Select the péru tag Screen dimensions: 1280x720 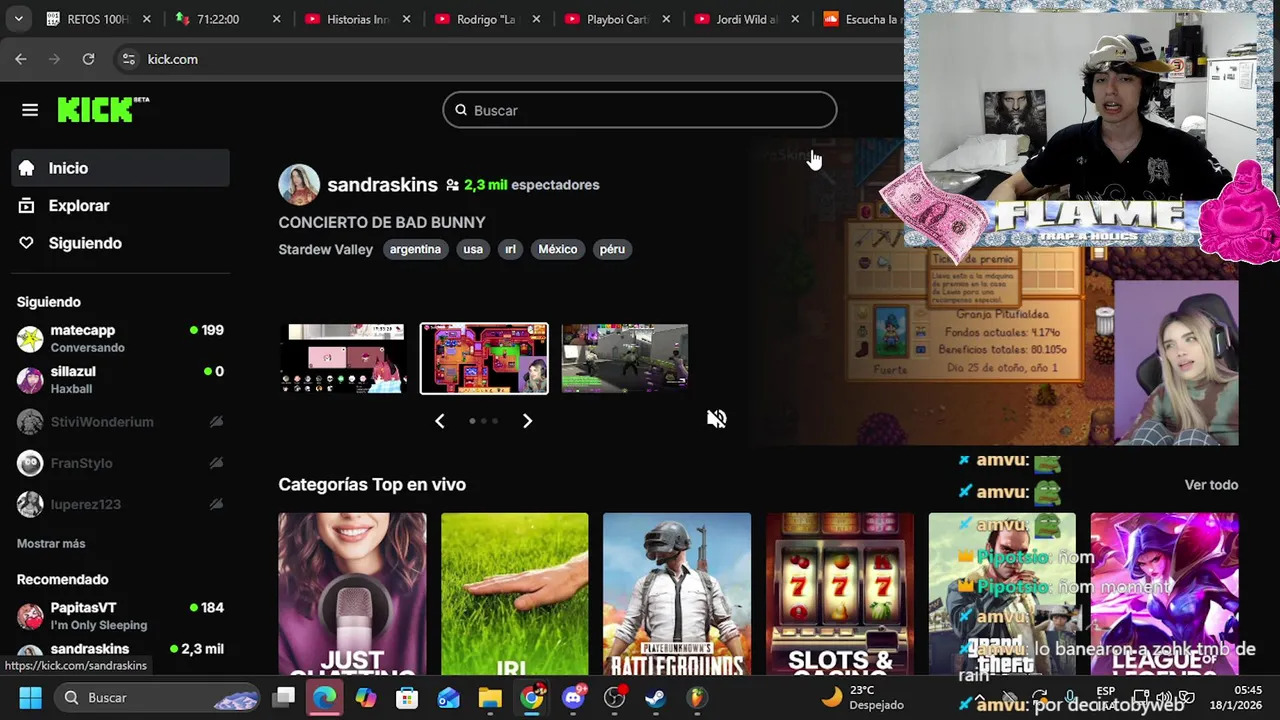pyautogui.click(x=612, y=249)
